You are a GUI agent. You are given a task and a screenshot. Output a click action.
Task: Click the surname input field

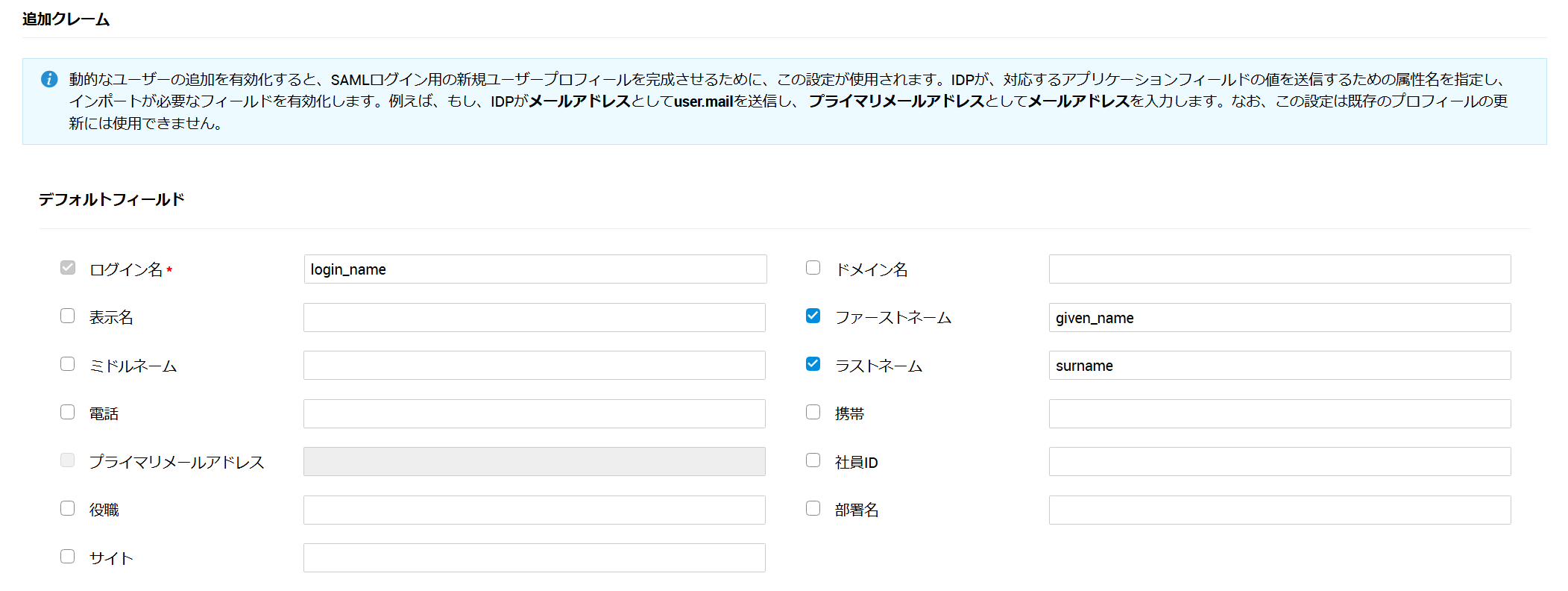click(x=1279, y=366)
